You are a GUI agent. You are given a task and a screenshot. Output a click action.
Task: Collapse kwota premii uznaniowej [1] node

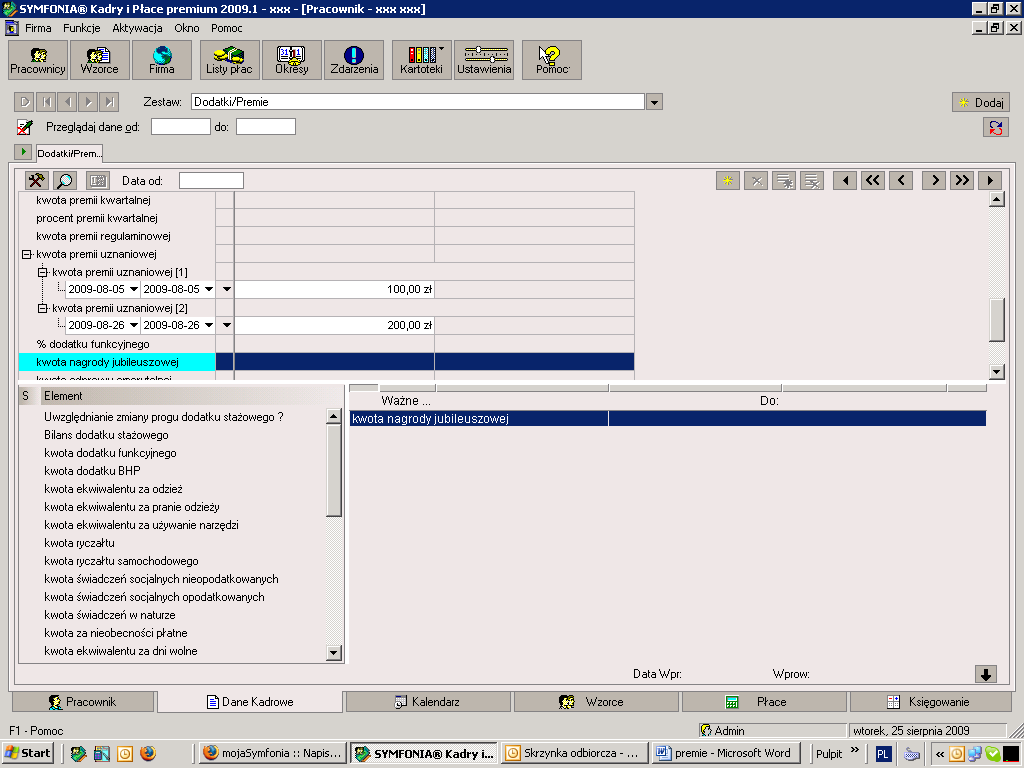(42, 272)
